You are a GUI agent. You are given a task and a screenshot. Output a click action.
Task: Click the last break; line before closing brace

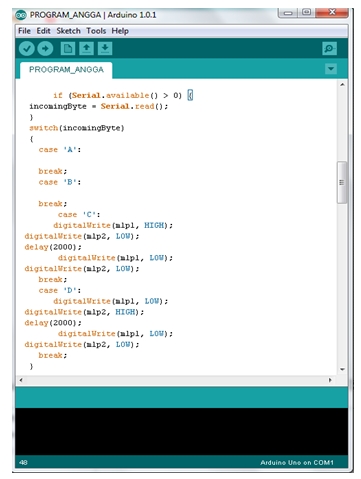tap(53, 355)
